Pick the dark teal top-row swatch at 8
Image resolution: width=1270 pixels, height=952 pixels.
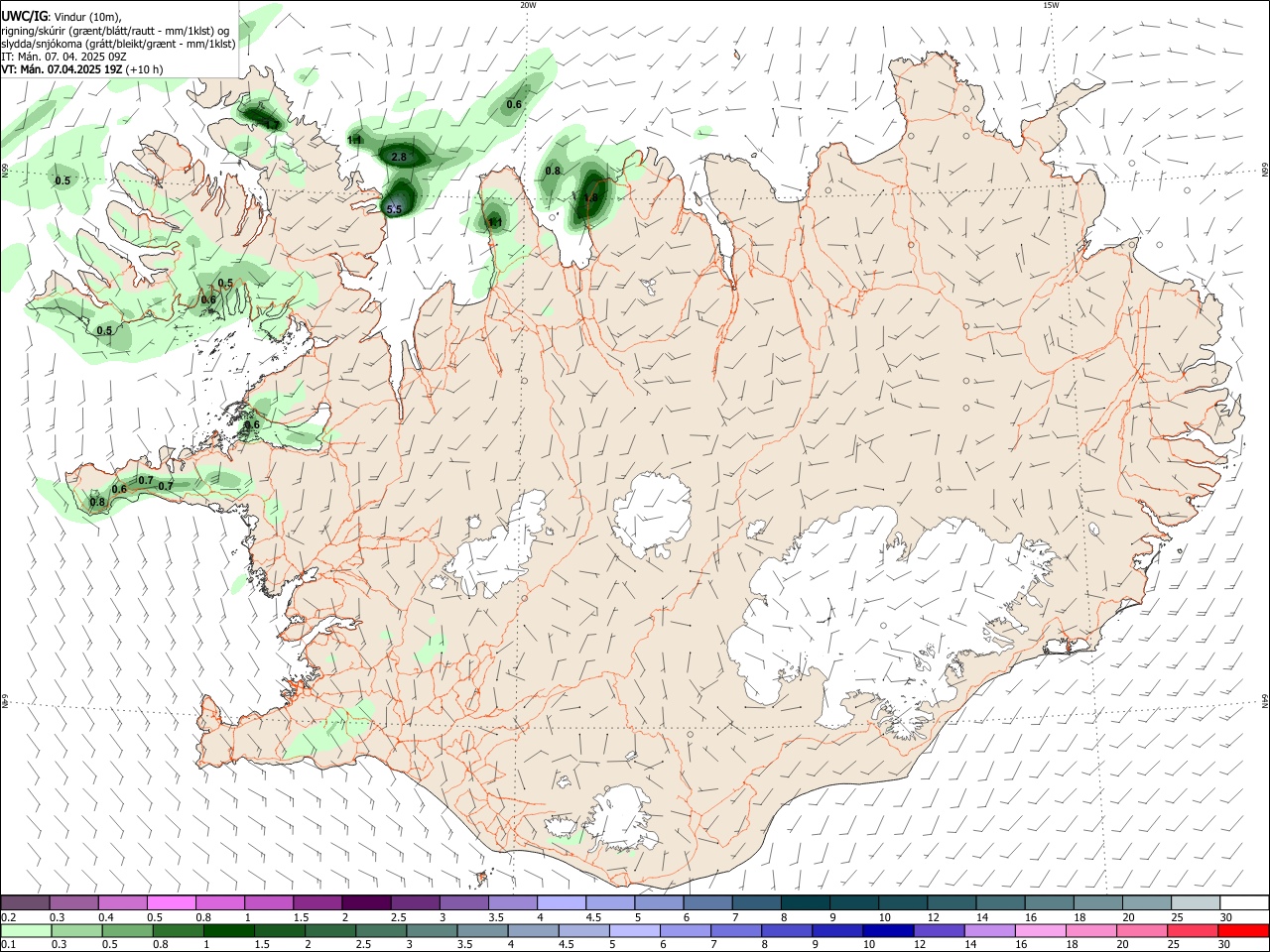(x=806, y=902)
